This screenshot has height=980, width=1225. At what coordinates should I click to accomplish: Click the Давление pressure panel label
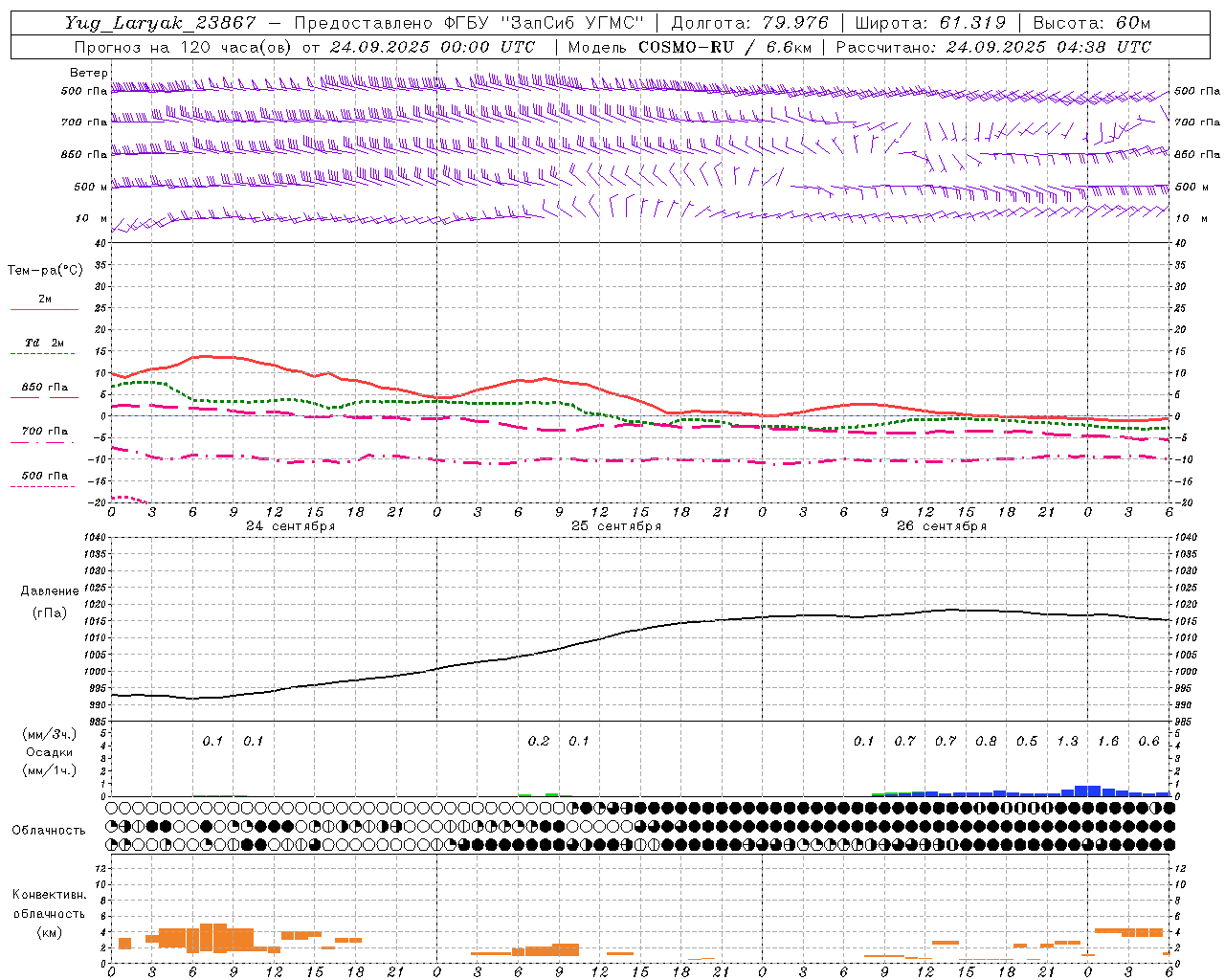(50, 590)
